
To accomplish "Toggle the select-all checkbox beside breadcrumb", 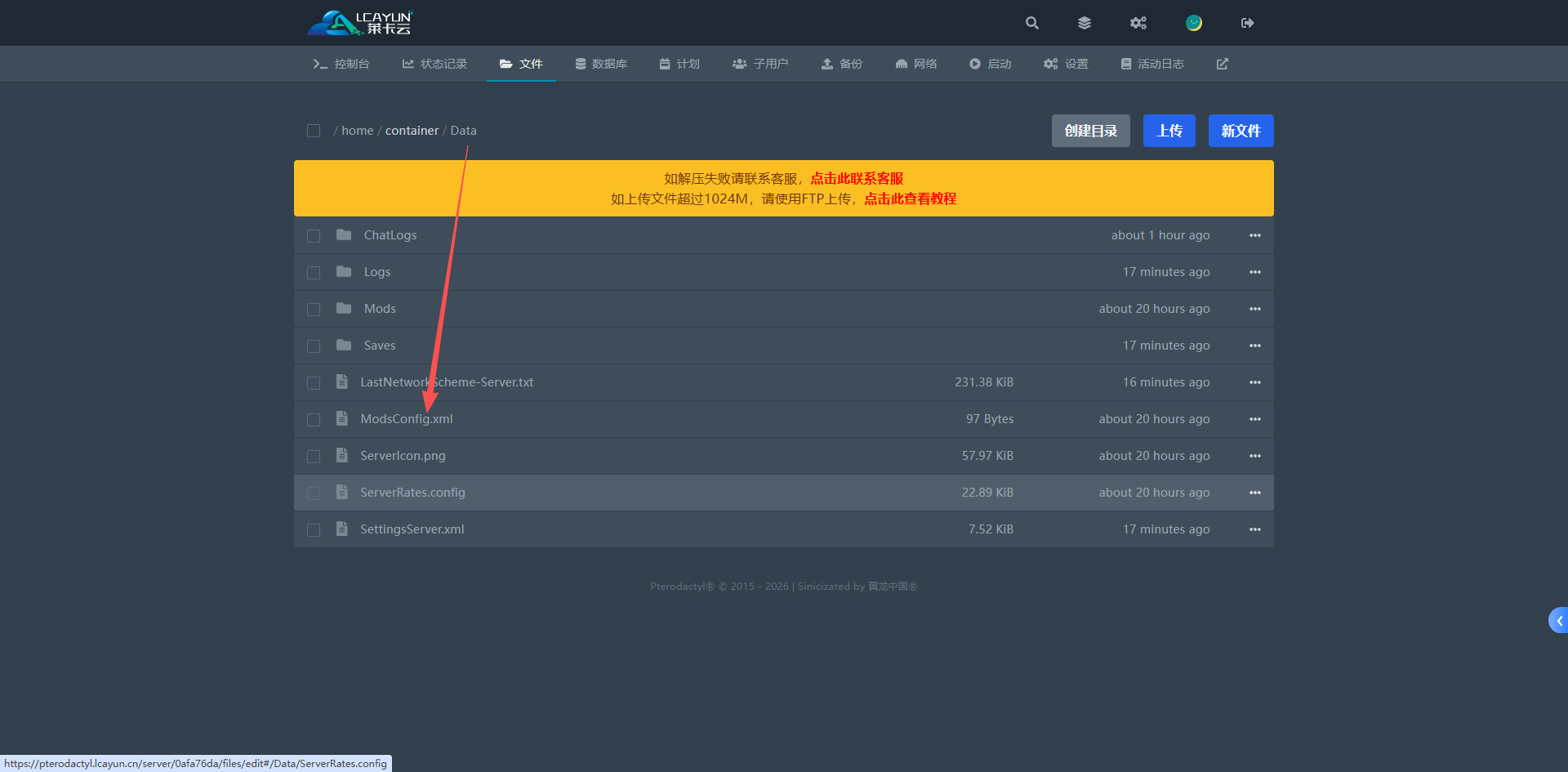I will pyautogui.click(x=314, y=131).
